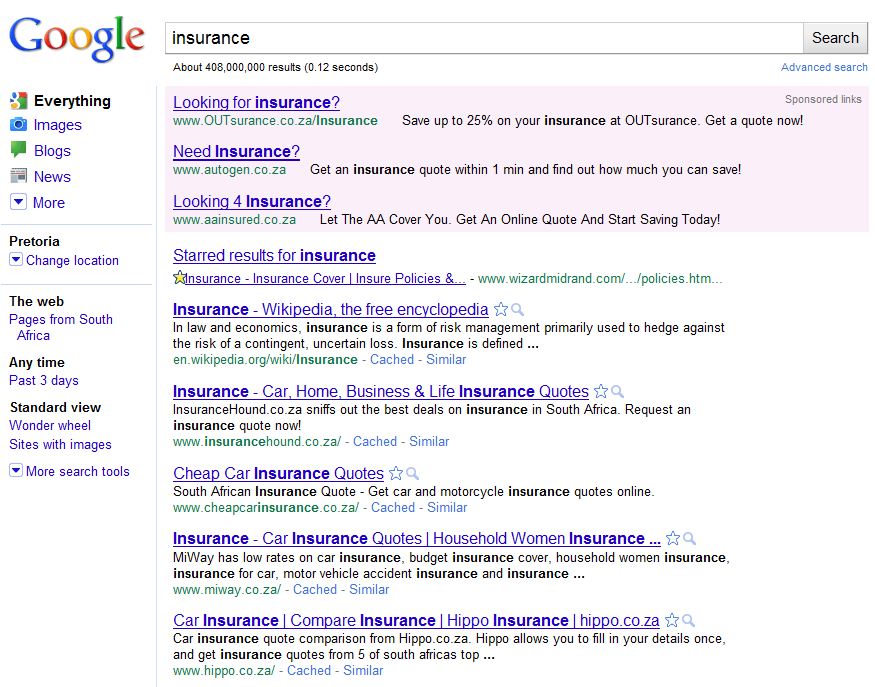Open instant preview for the Hippo result

click(x=688, y=621)
